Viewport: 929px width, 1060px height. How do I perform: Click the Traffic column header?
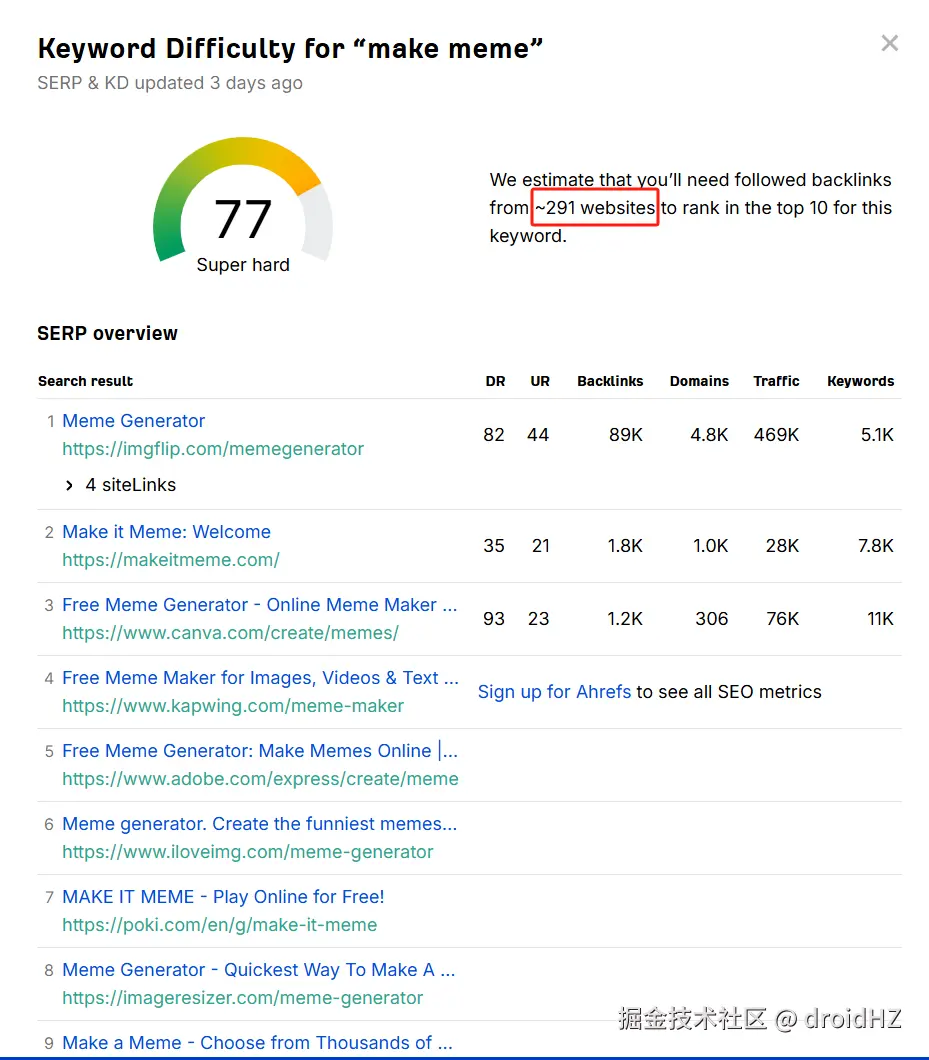click(x=776, y=381)
